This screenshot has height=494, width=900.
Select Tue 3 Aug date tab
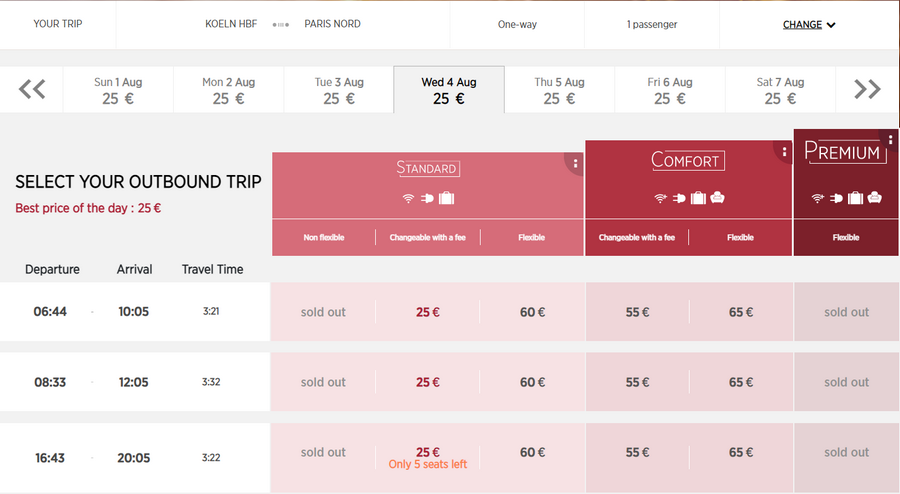(339, 90)
